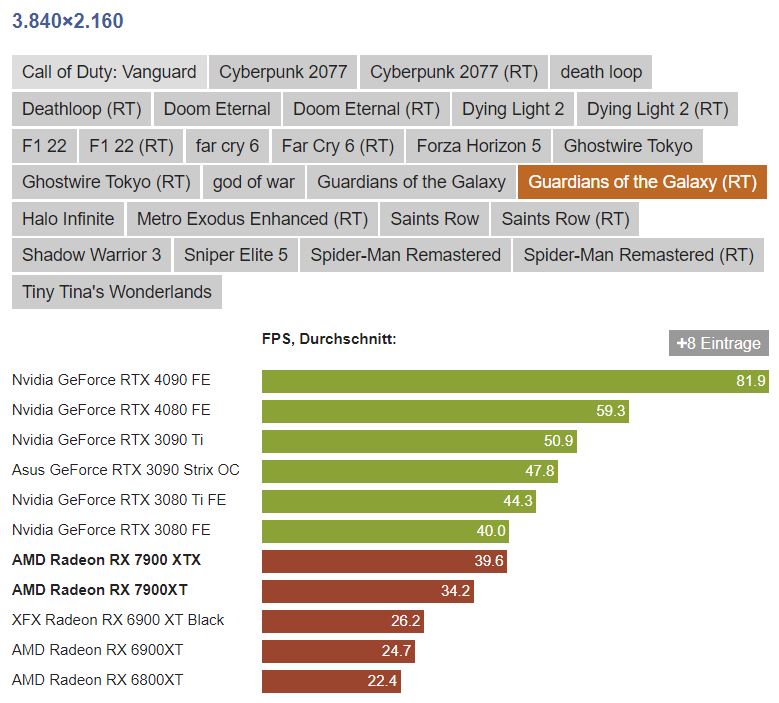Select the Saints Row (RT) tab

pyautogui.click(x=565, y=219)
